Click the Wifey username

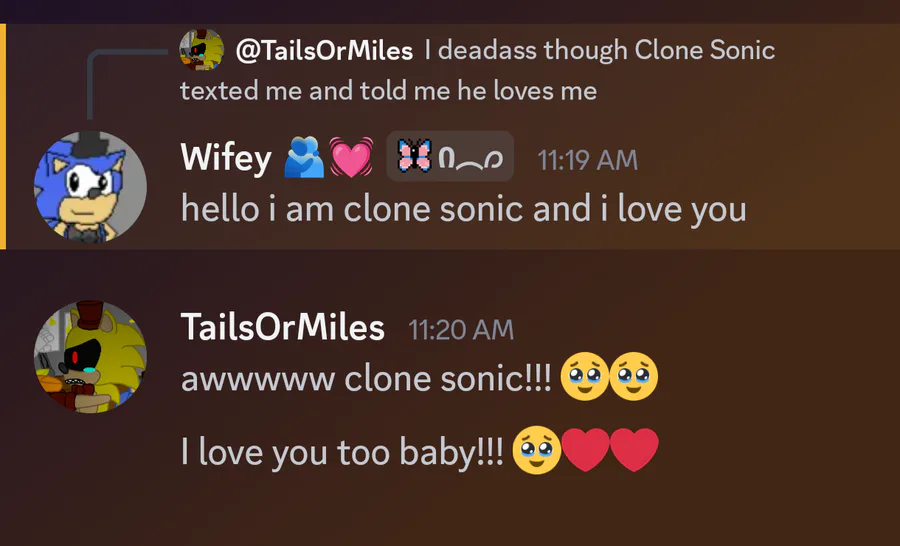point(226,158)
